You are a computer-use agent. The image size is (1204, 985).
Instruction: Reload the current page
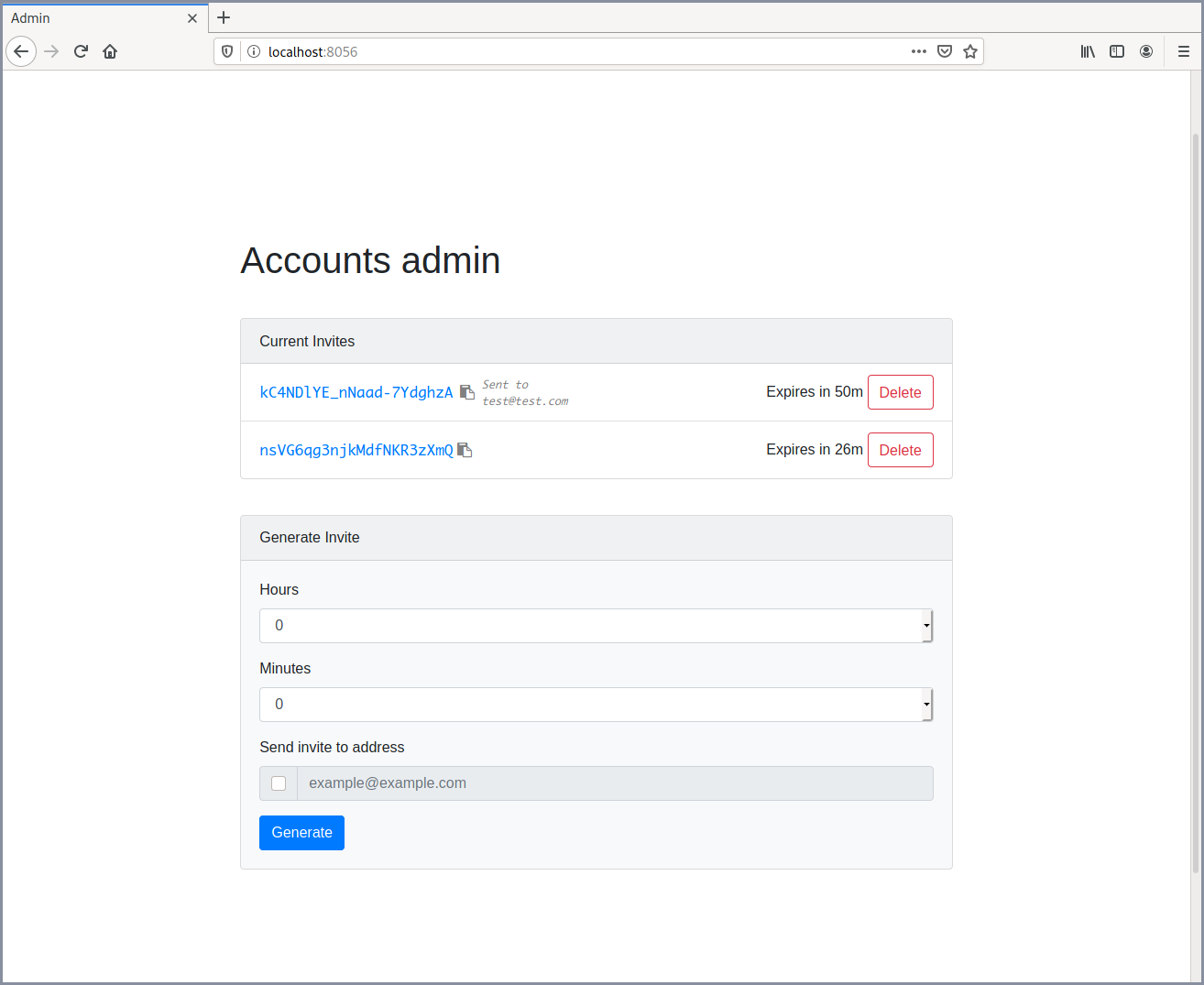81,51
